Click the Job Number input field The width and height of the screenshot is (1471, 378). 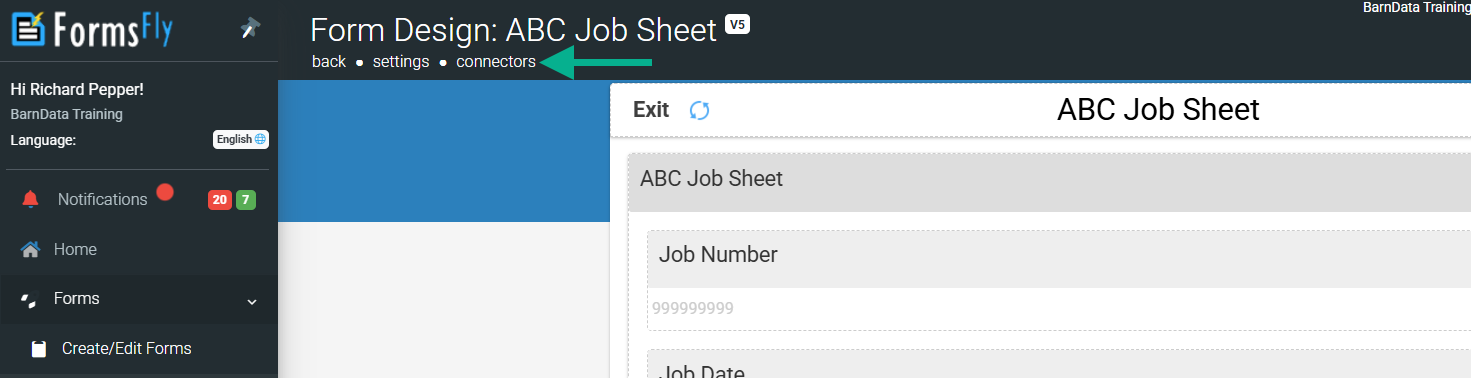[x=1058, y=308]
